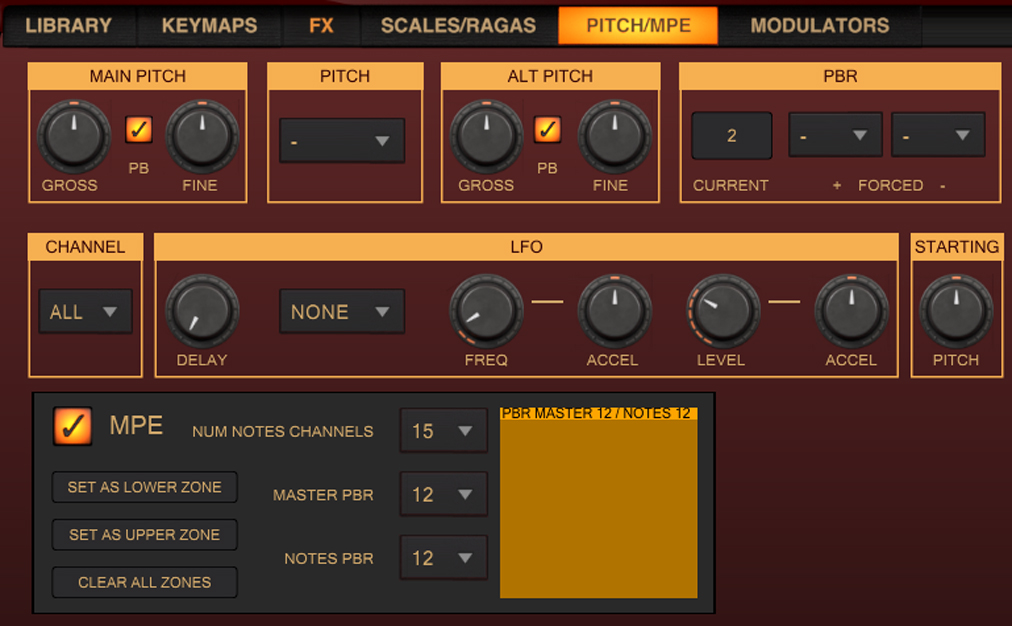The height and width of the screenshot is (626, 1012).
Task: Click CLEAR ALL ZONES button
Action: pos(145,582)
